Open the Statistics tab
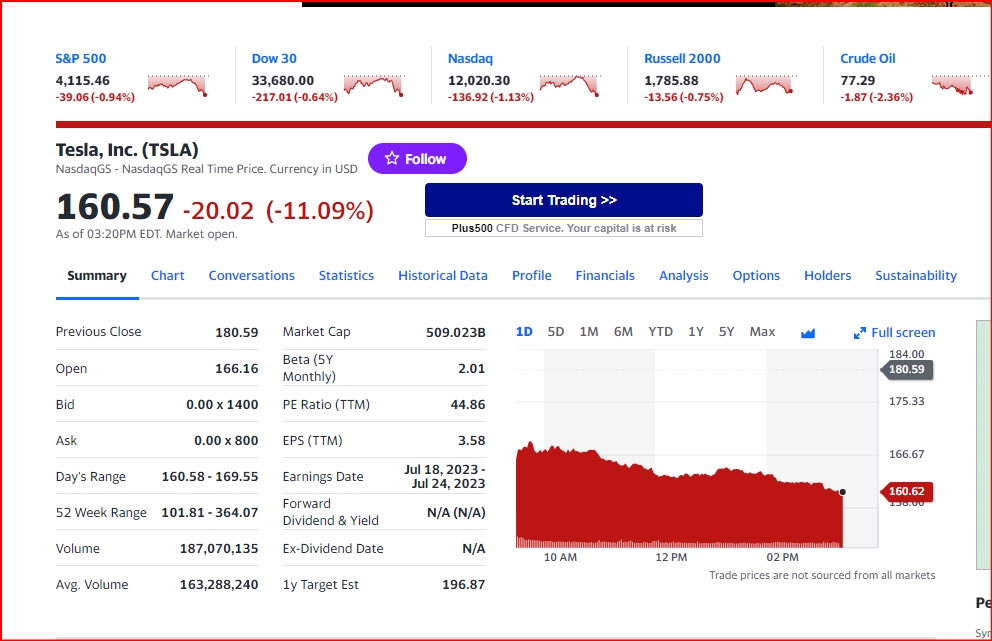Screen dimensions: 992x641 [346, 276]
